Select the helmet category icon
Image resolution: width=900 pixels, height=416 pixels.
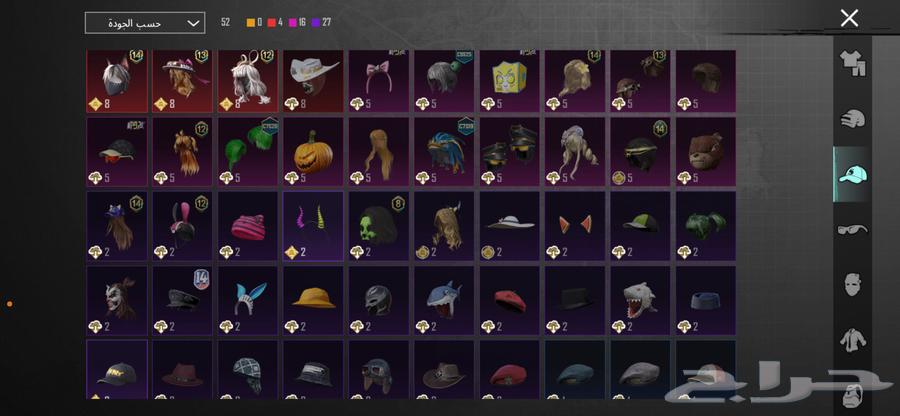coord(852,119)
